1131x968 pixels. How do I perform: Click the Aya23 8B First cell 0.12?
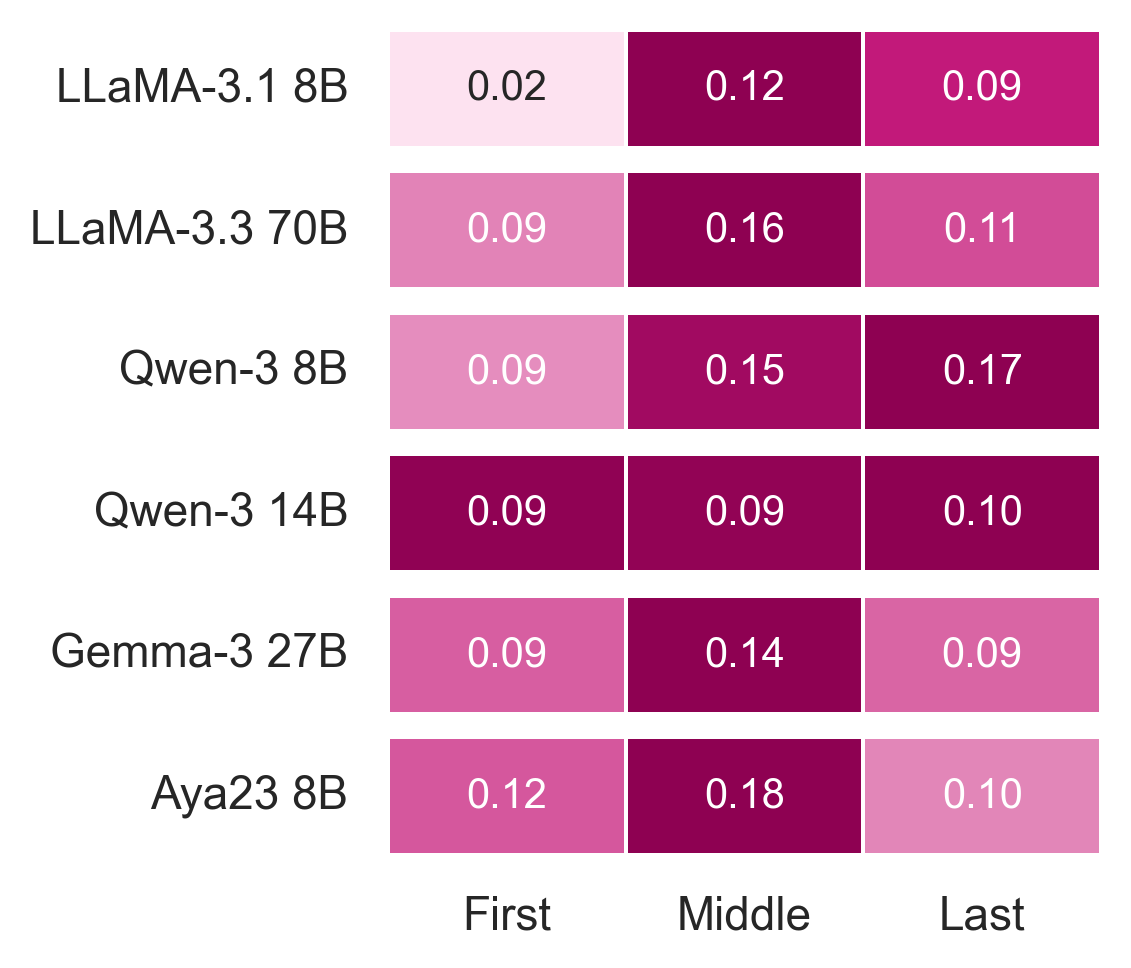coord(507,795)
